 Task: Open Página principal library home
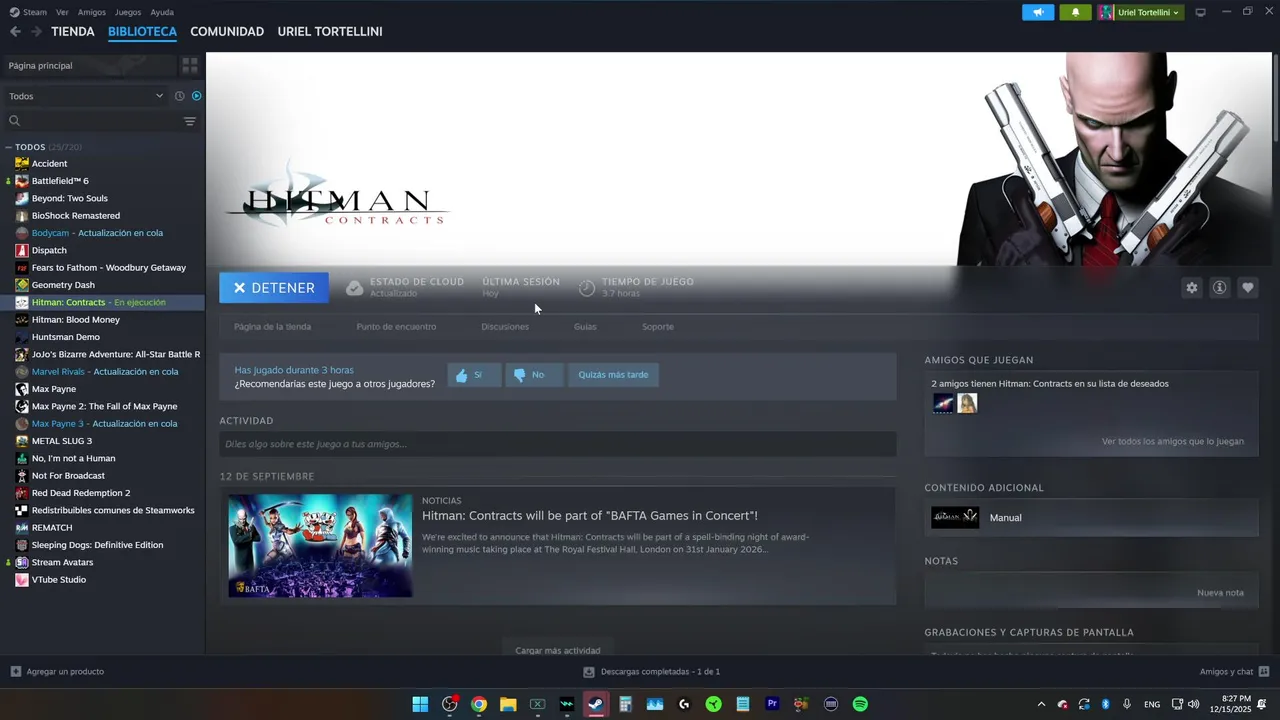(90, 65)
